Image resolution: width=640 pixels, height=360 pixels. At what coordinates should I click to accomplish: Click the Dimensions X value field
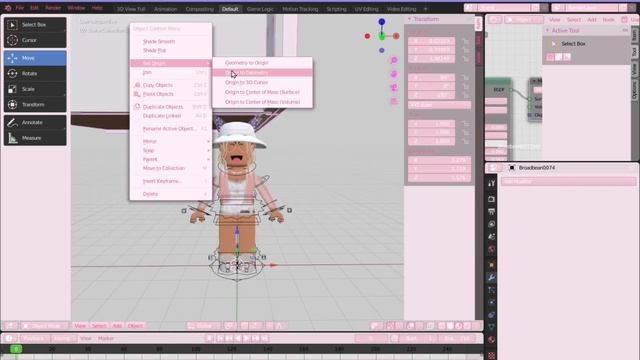point(440,160)
